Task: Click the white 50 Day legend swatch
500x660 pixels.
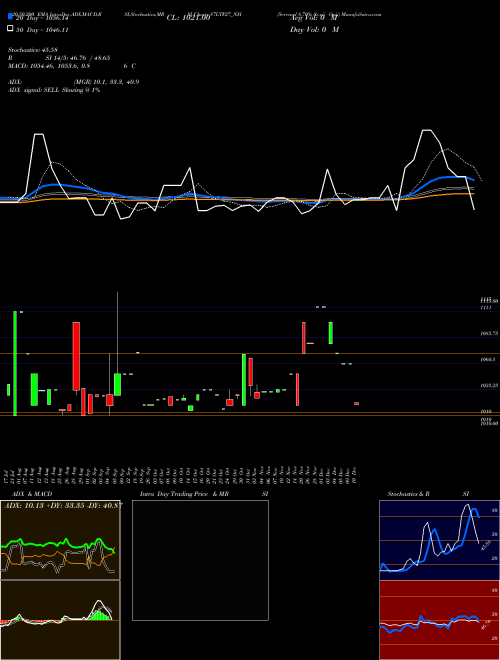Action: [10, 29]
